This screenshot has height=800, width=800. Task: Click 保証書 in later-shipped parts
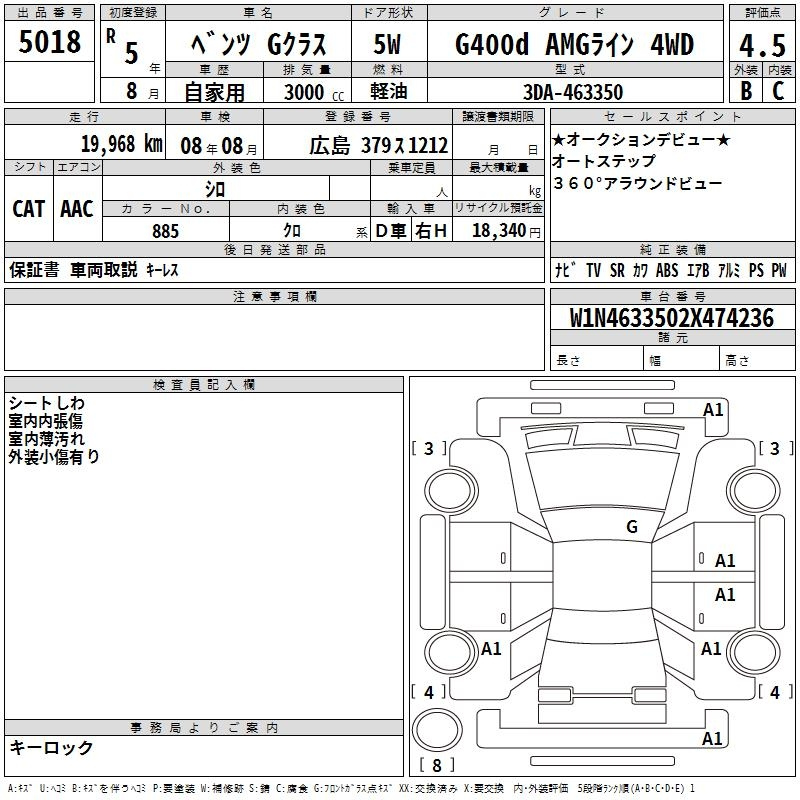tap(34, 270)
